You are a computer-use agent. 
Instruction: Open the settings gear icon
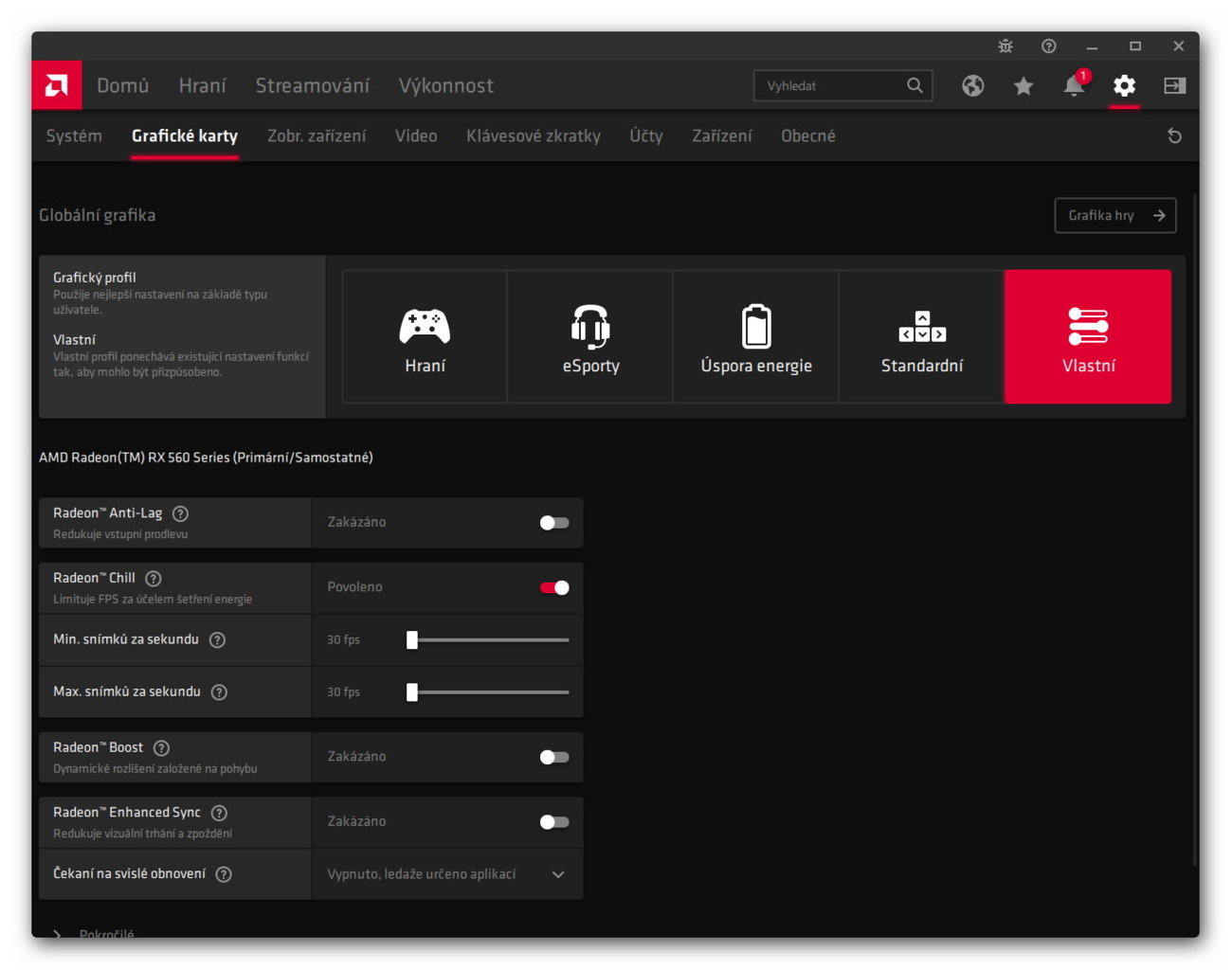pos(1124,85)
